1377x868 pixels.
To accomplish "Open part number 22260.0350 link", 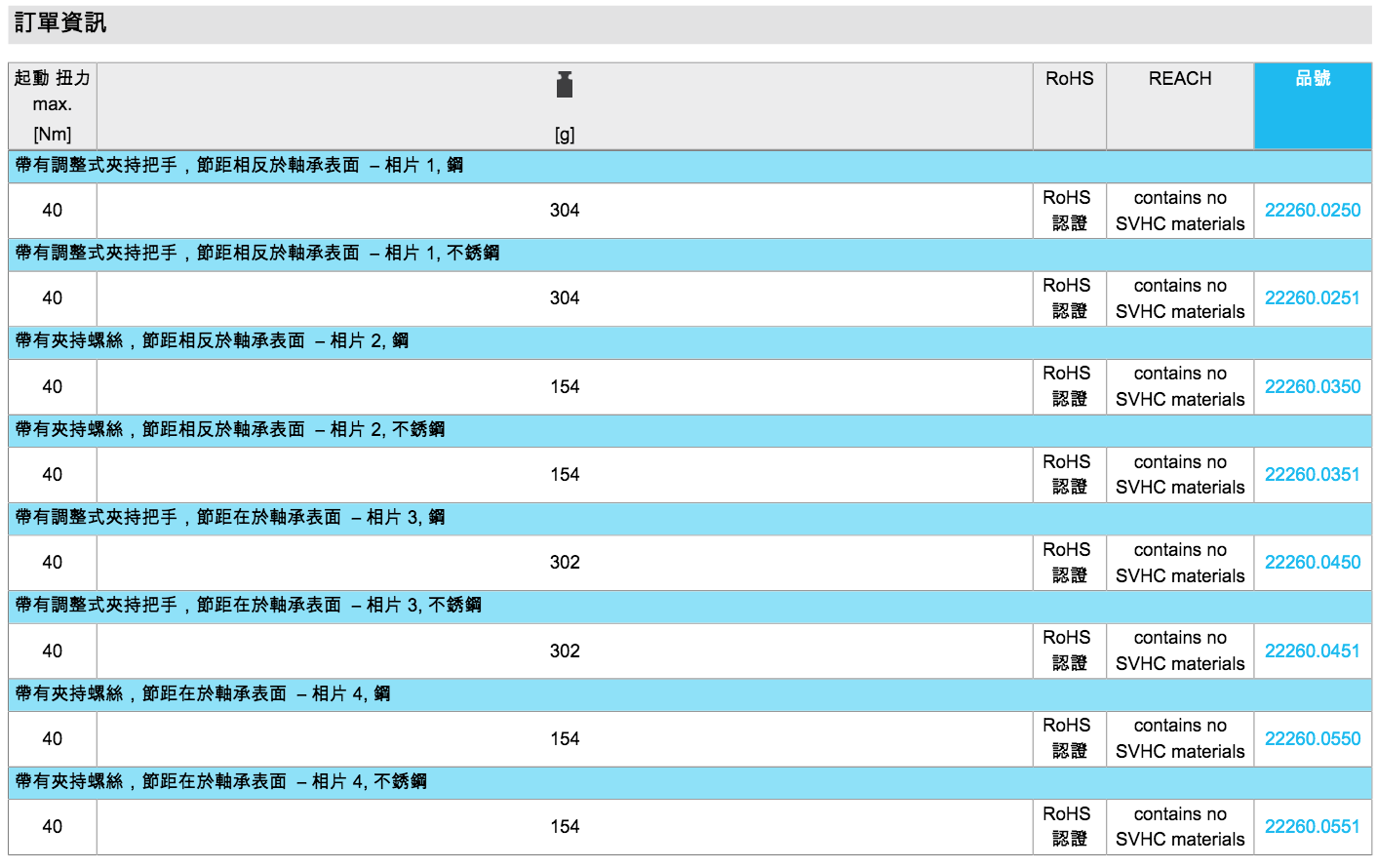I will tap(1312, 387).
